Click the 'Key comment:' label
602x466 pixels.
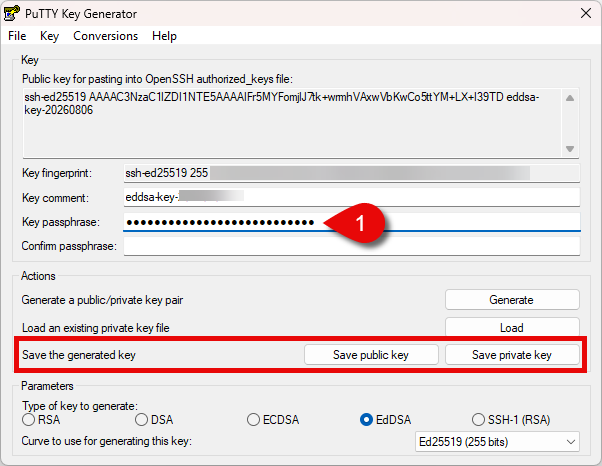(x=55, y=198)
